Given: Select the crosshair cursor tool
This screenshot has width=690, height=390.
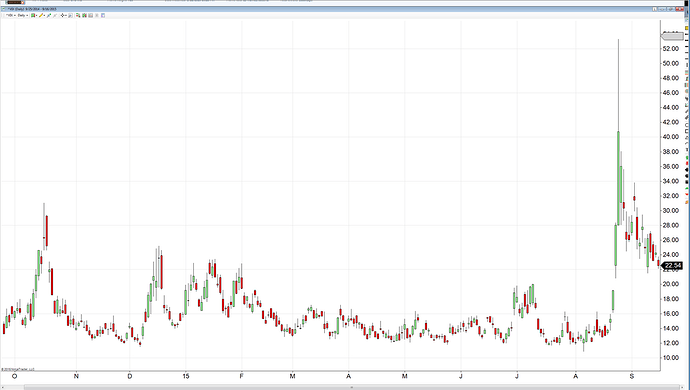Looking at the screenshot, I should (x=62, y=15).
